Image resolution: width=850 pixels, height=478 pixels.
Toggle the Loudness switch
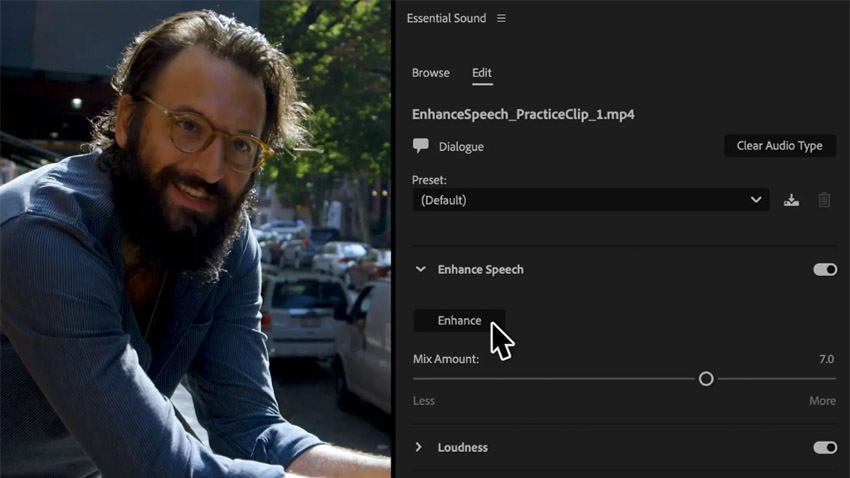pos(825,447)
